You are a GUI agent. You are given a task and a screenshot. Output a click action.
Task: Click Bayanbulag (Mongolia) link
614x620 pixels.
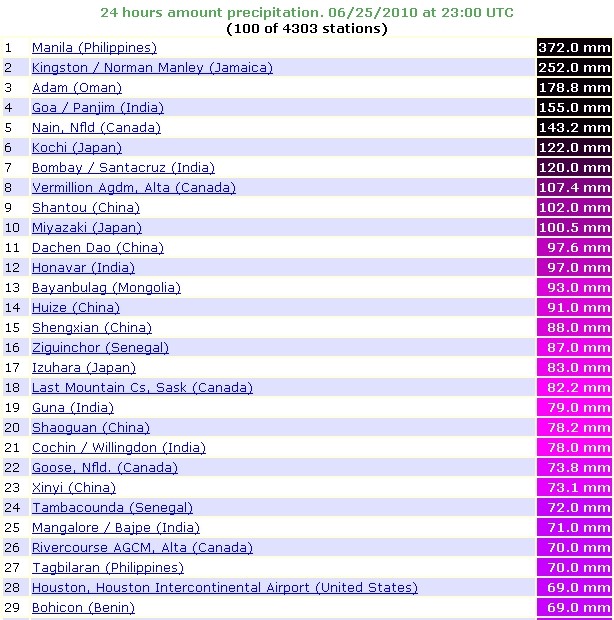coord(106,288)
